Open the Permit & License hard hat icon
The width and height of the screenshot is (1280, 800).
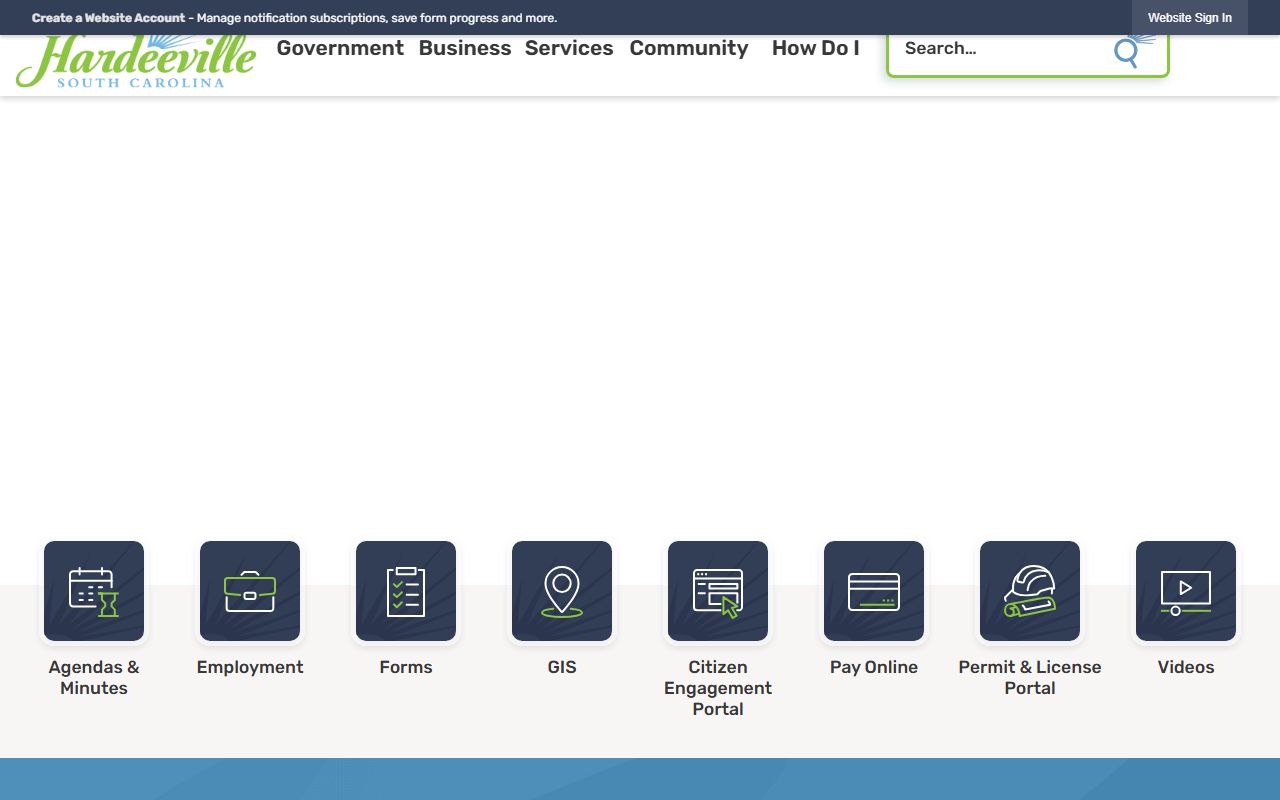tap(1030, 591)
